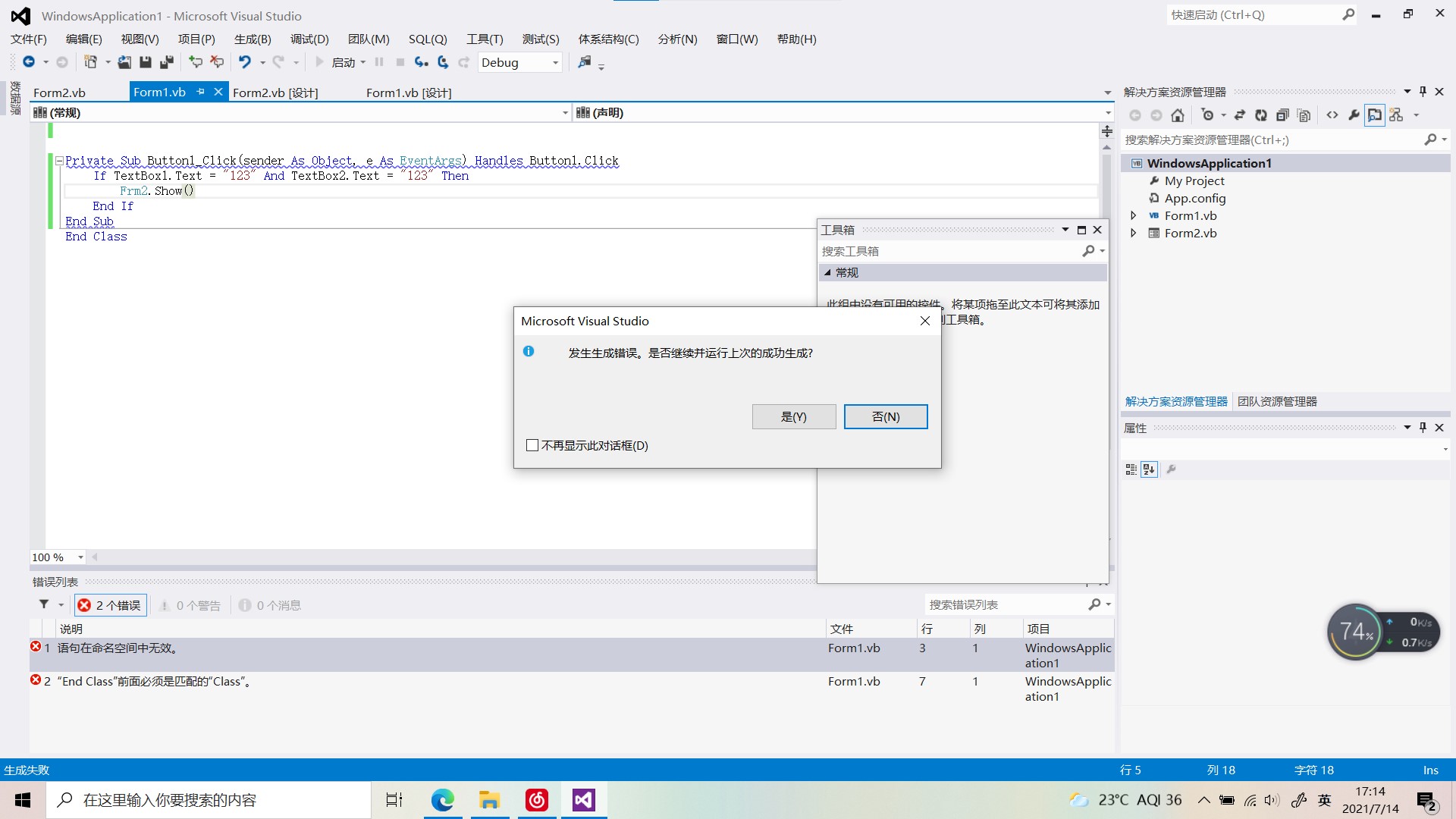Image resolution: width=1456 pixels, height=819 pixels.
Task: Switch to the Form2.vb code tab
Action: pyautogui.click(x=59, y=93)
